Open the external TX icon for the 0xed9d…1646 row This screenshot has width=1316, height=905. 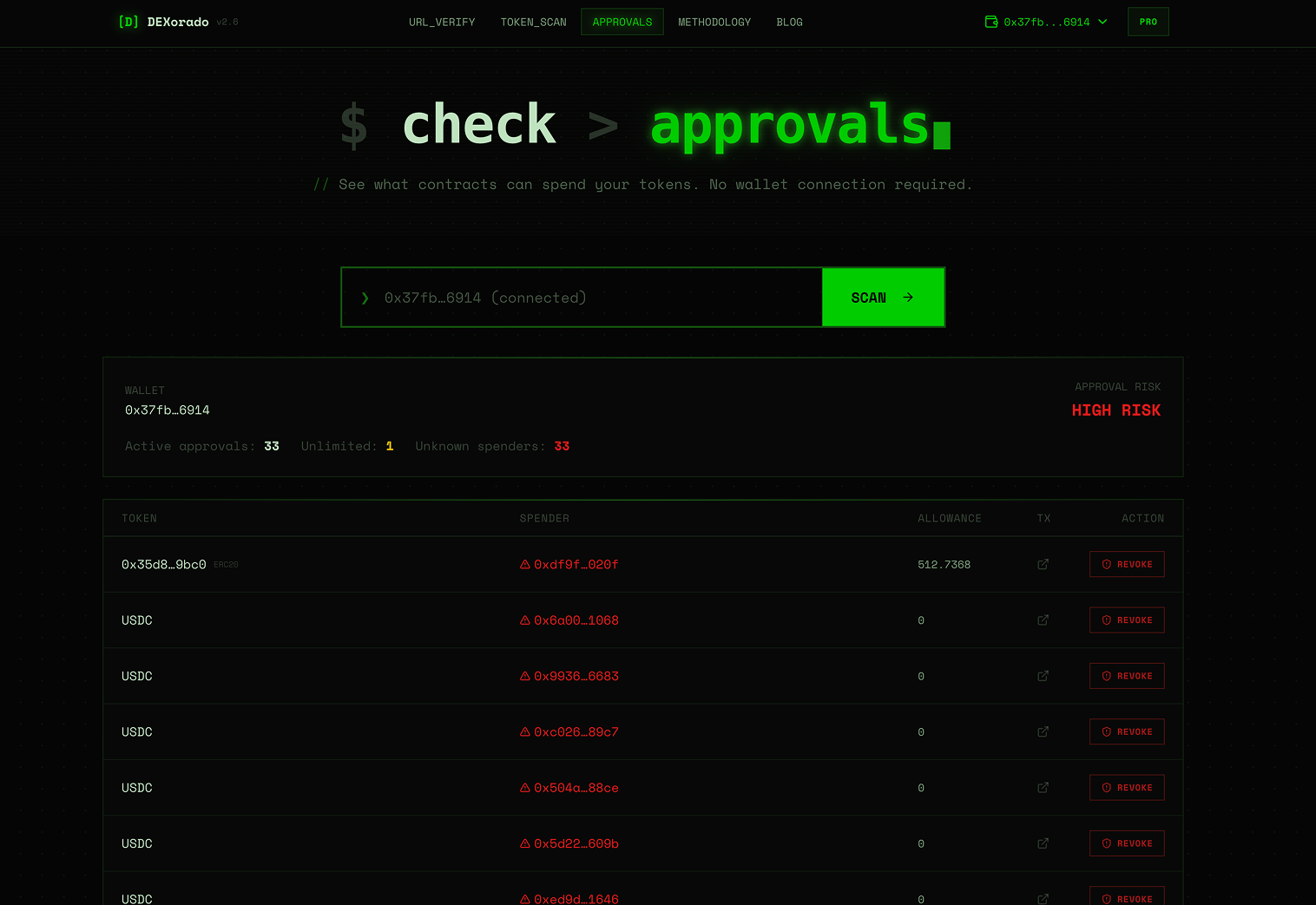point(1043,898)
